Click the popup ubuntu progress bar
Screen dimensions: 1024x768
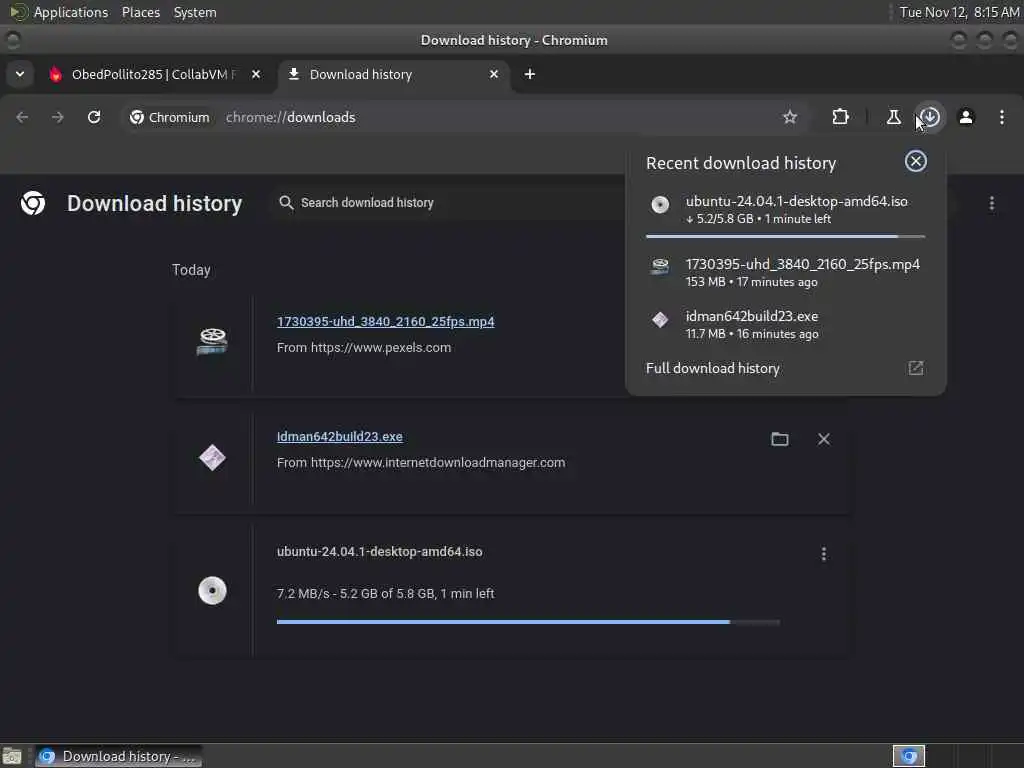coord(786,236)
